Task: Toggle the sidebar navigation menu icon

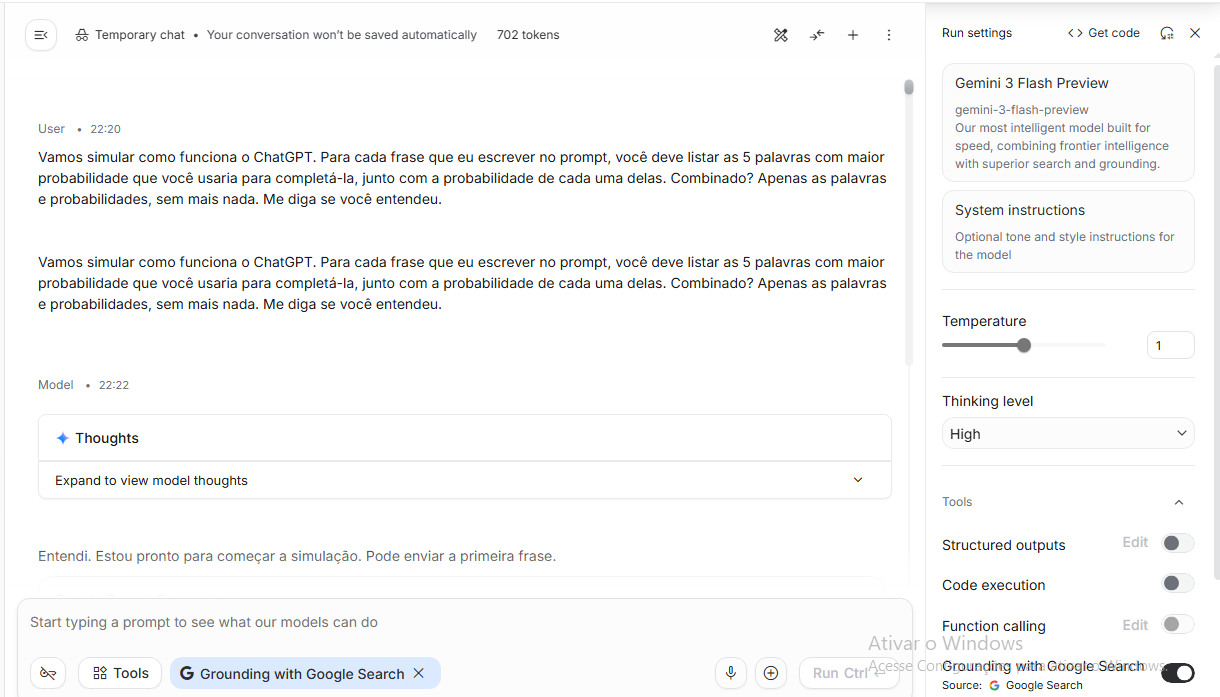Action: coord(41,35)
